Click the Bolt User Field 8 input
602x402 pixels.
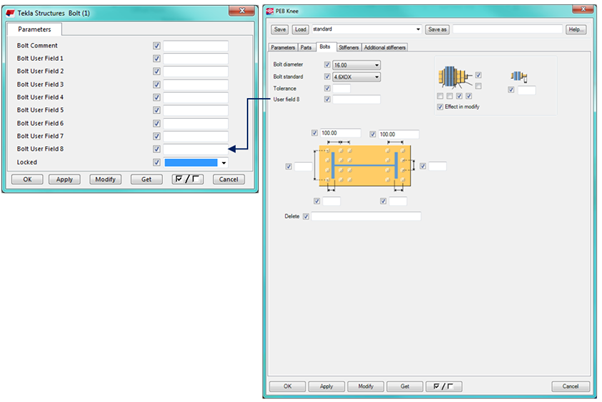[x=195, y=149]
